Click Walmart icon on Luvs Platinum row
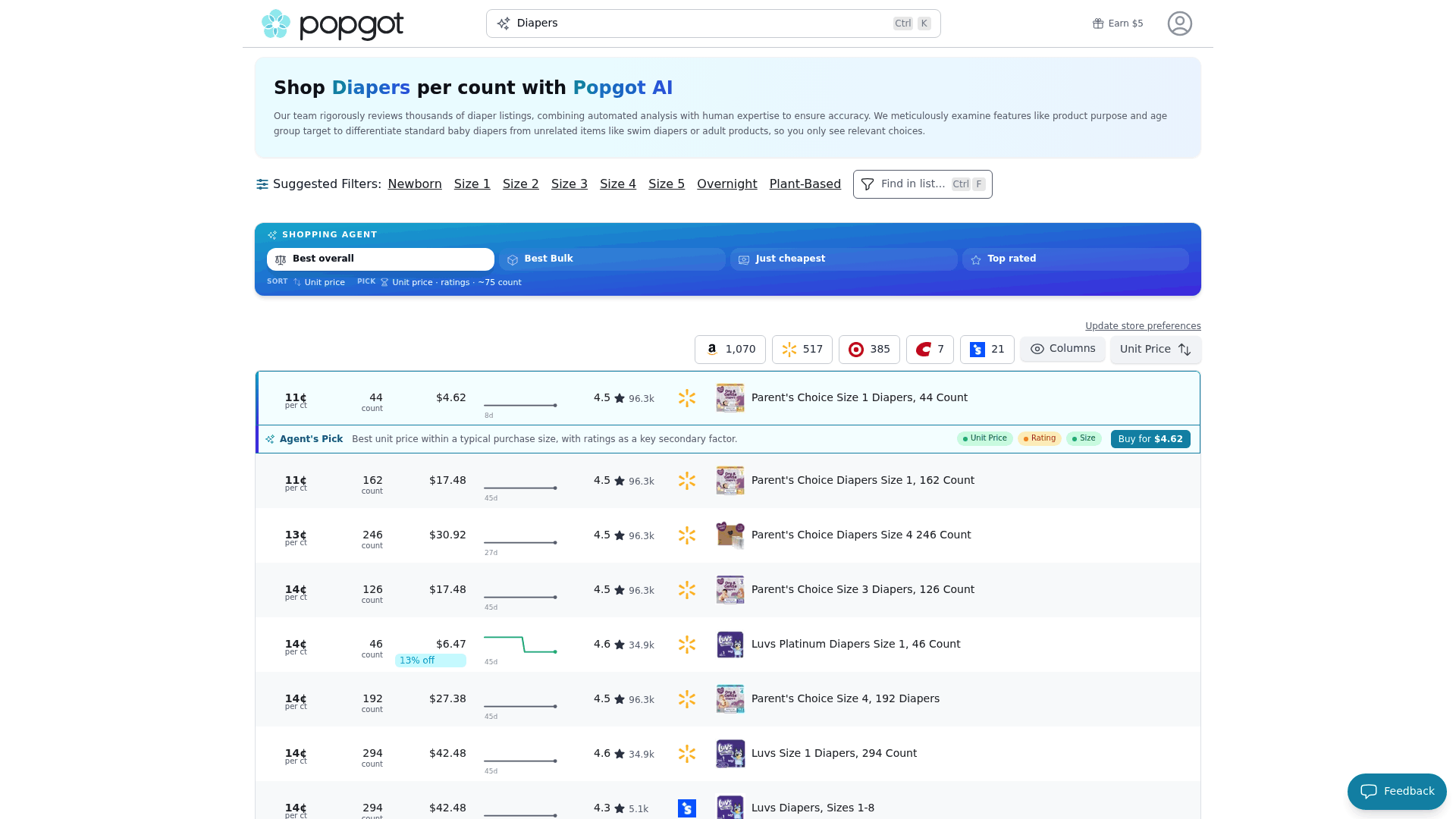The image size is (1456, 819). coord(687,645)
